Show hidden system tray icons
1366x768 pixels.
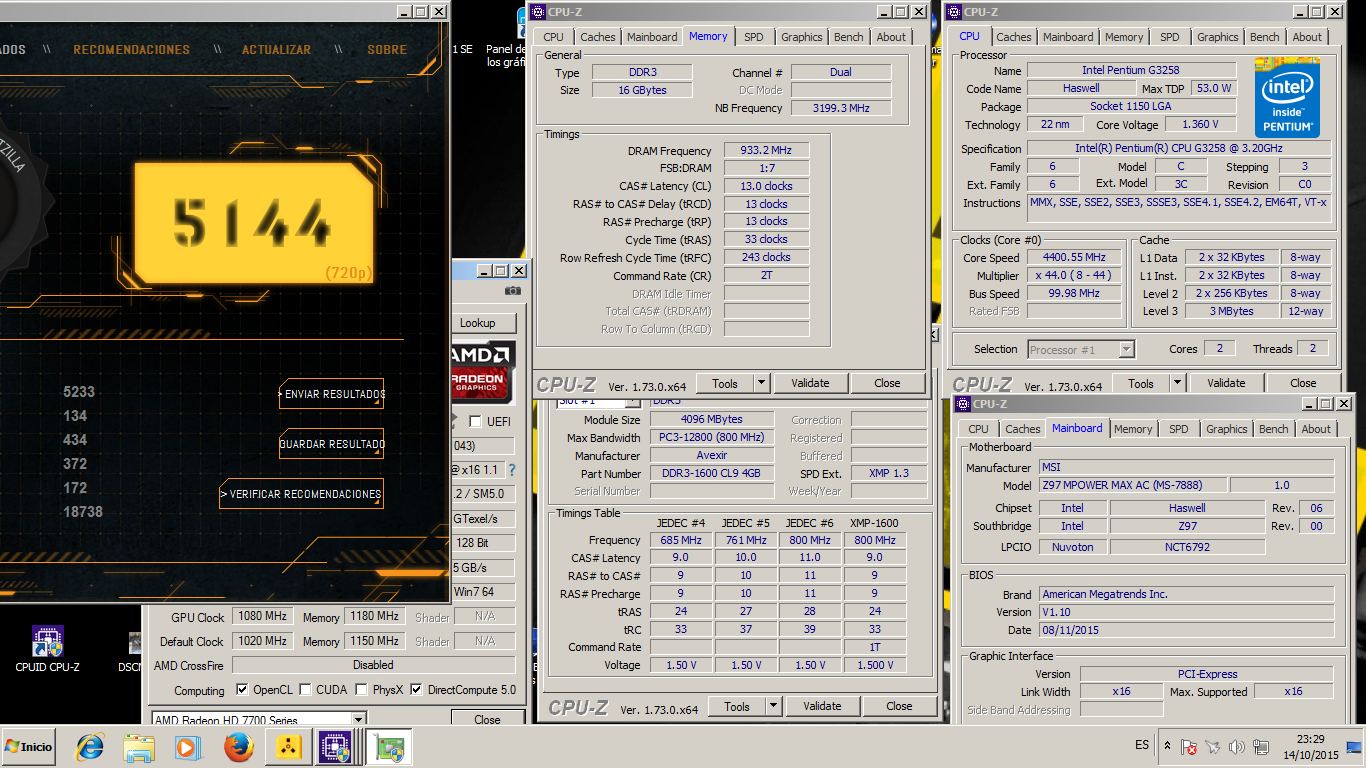point(1167,746)
